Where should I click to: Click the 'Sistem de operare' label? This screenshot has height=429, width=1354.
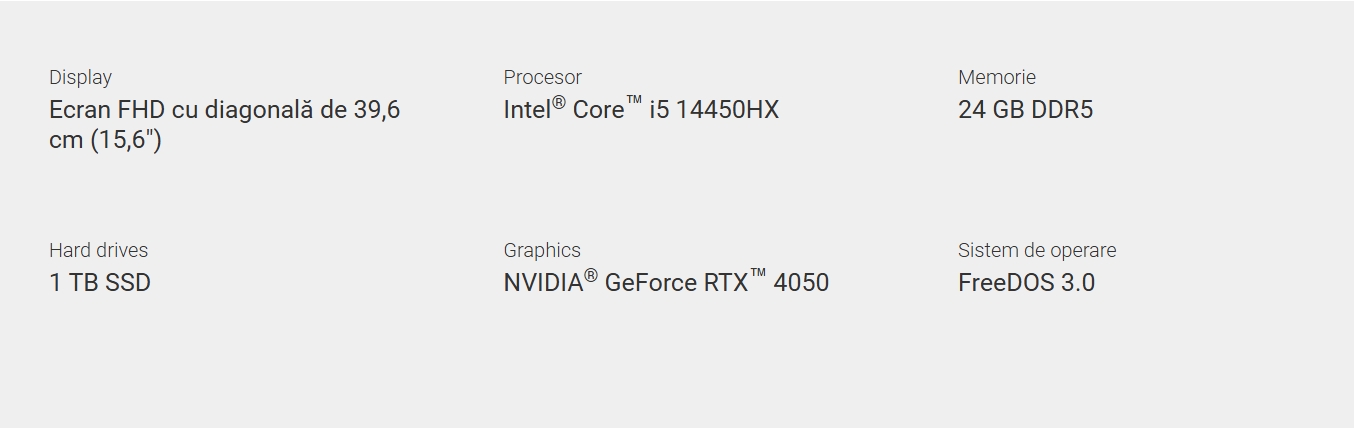tap(1037, 250)
